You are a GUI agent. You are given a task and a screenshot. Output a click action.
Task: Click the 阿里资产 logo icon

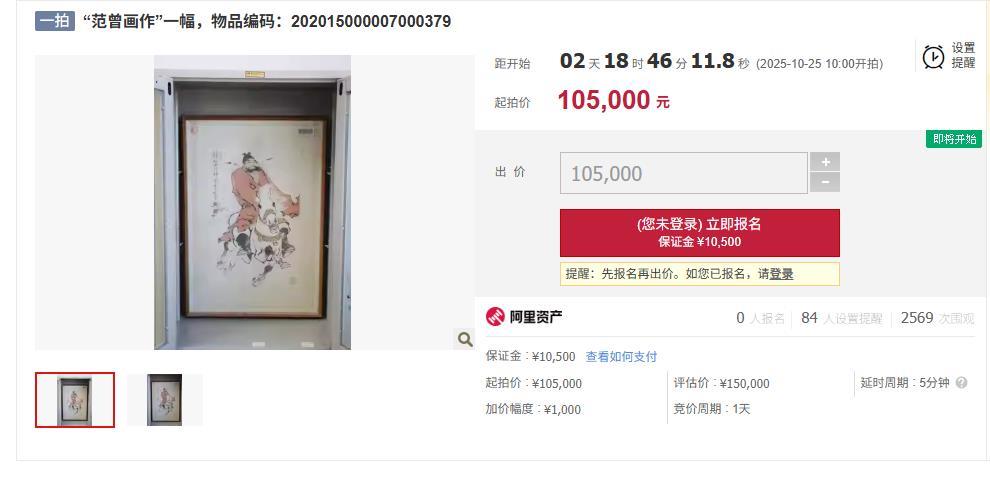pos(495,317)
